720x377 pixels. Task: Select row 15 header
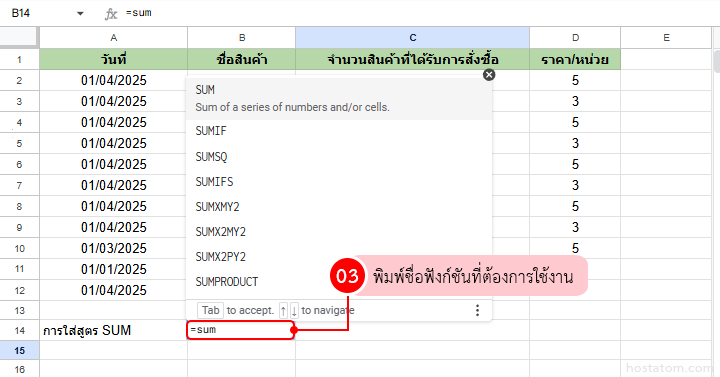19,351
